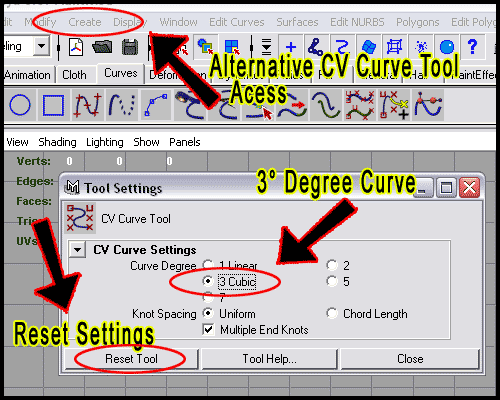Choose the Pencil Curve tool shelf icon
The image size is (500, 400).
coord(122,105)
